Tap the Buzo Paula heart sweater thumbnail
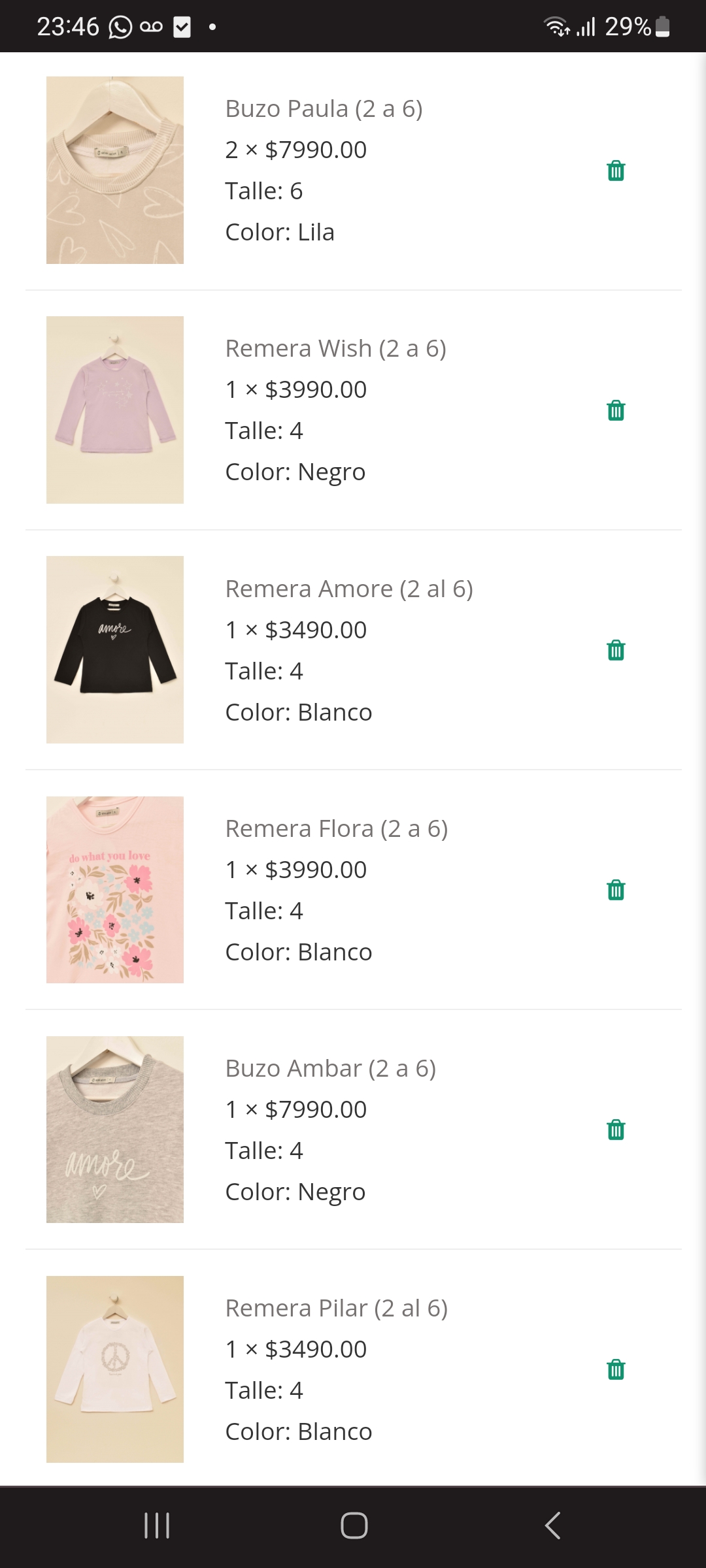The height and width of the screenshot is (1568, 706). pos(115,170)
